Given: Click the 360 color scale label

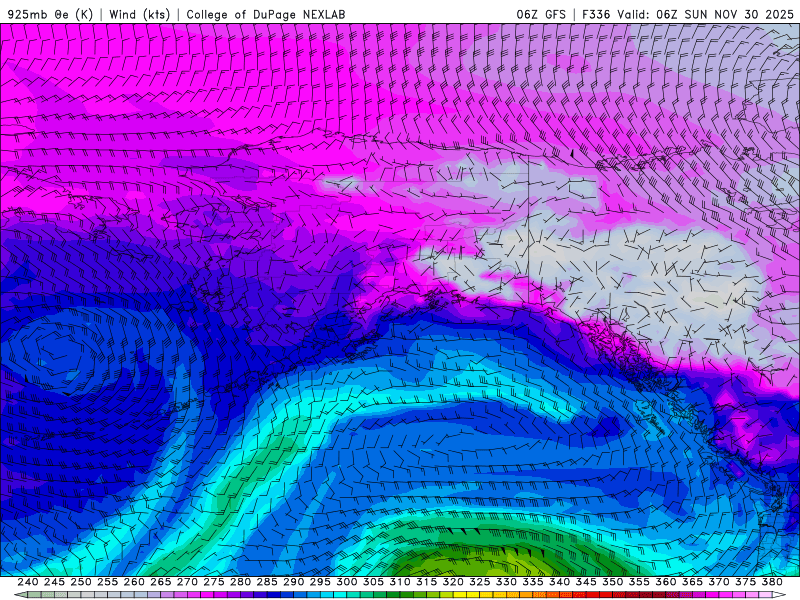Looking at the screenshot, I should point(665,582).
